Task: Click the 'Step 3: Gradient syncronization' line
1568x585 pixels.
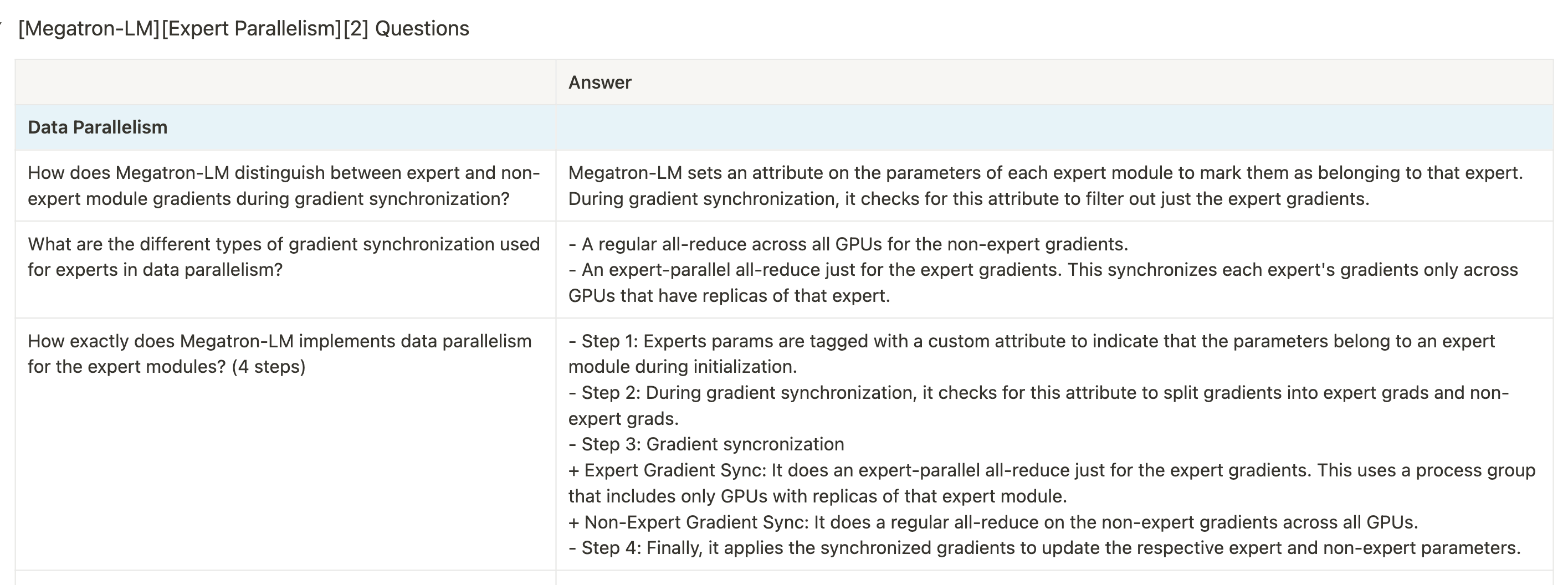Action: (706, 444)
